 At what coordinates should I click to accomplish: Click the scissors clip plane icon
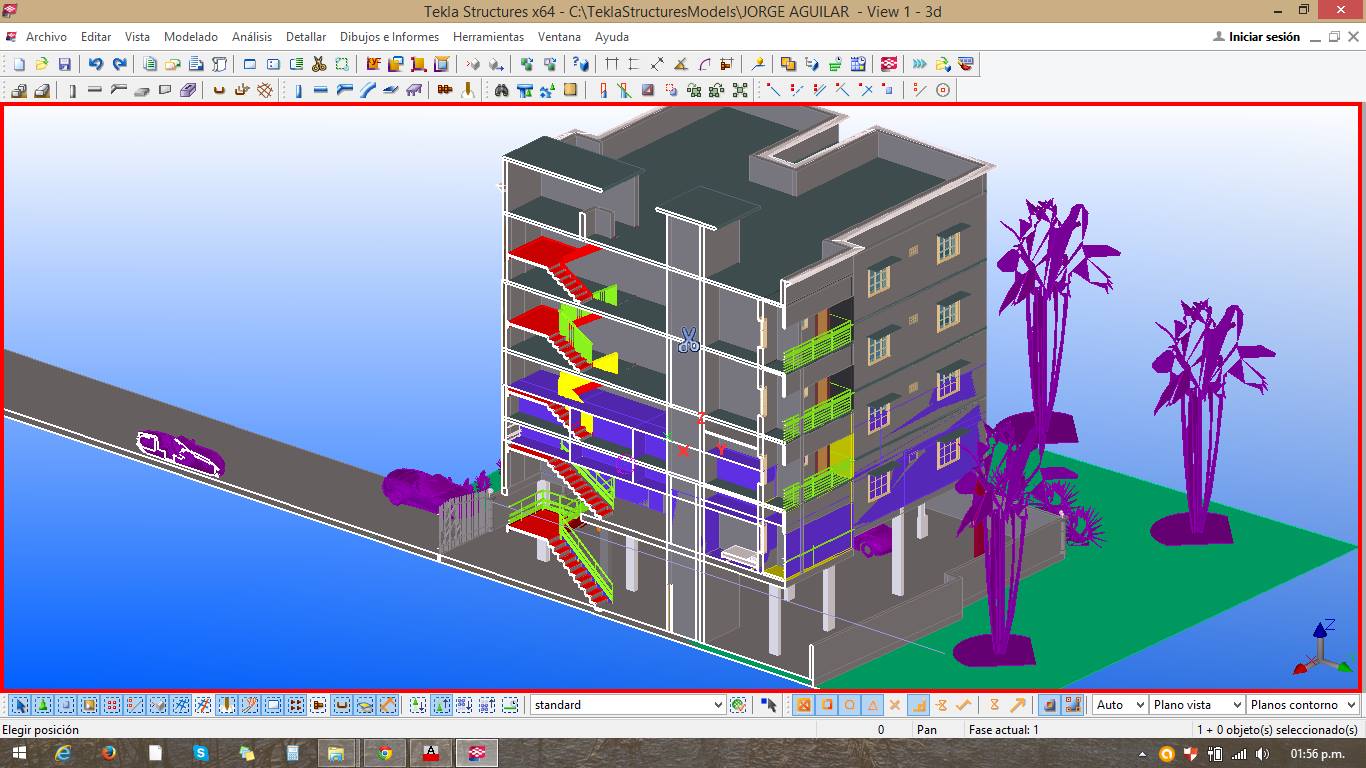coord(319,64)
